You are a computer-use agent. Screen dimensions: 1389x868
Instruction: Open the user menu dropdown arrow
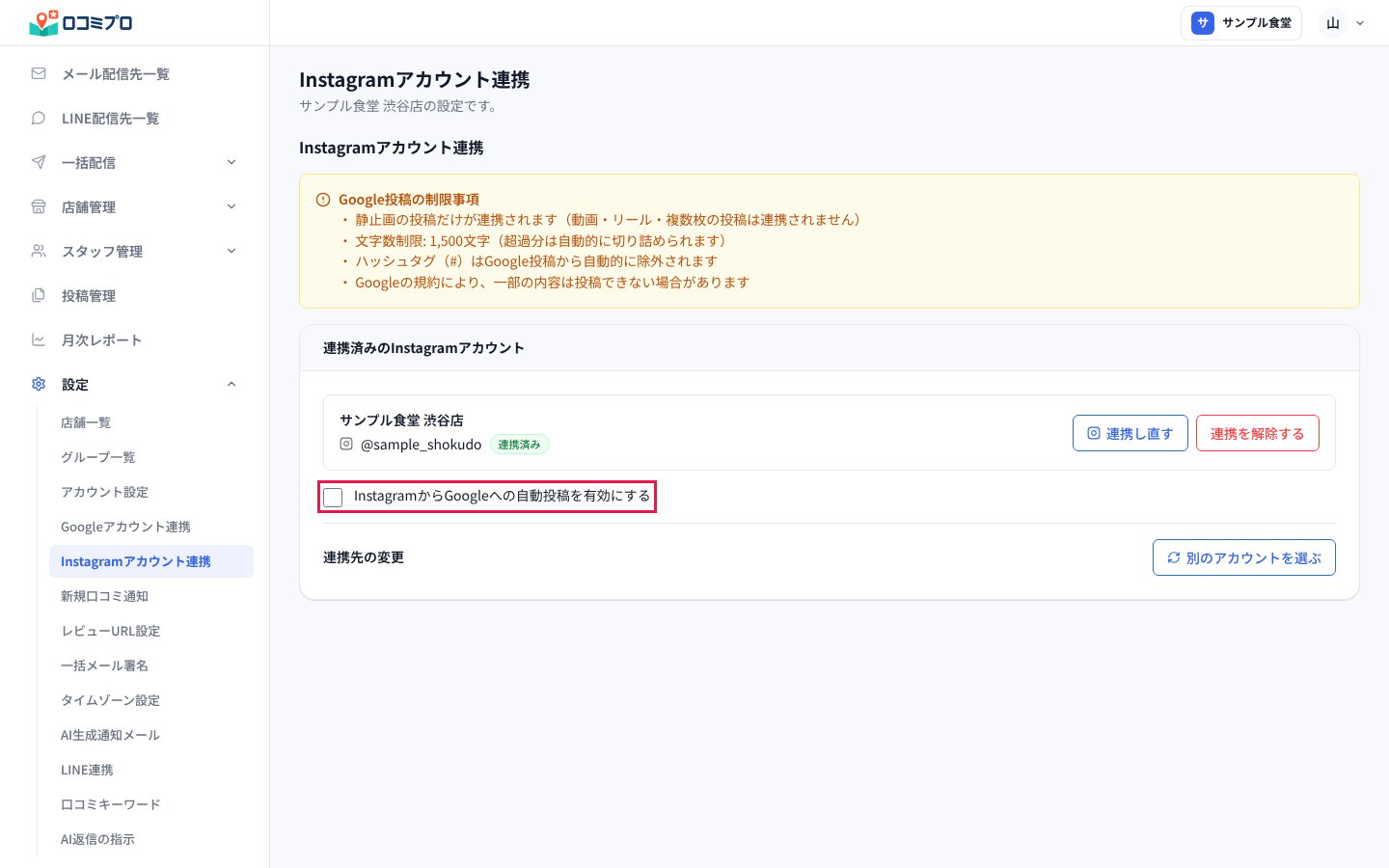pos(1360,23)
